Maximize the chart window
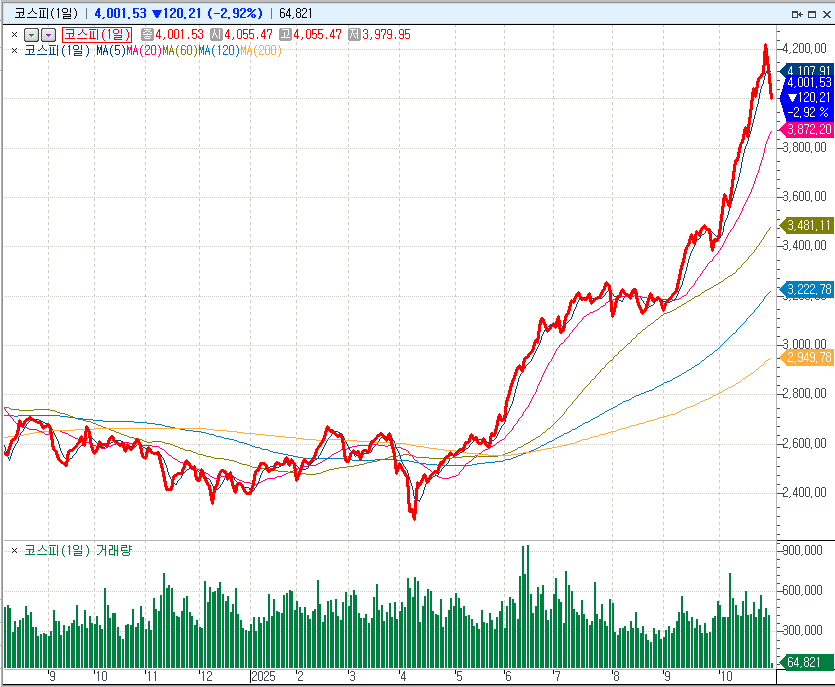The width and height of the screenshot is (835, 687). 810,13
